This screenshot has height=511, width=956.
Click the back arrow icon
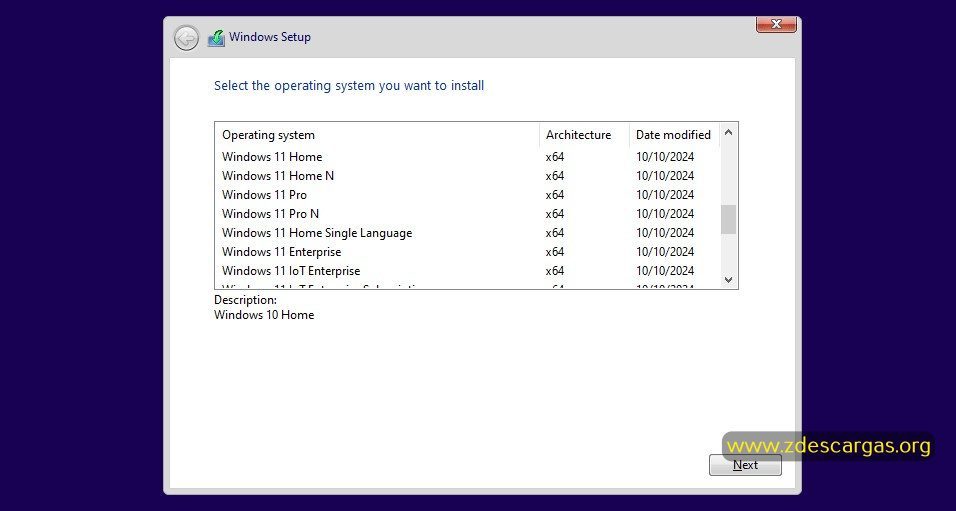(x=186, y=38)
